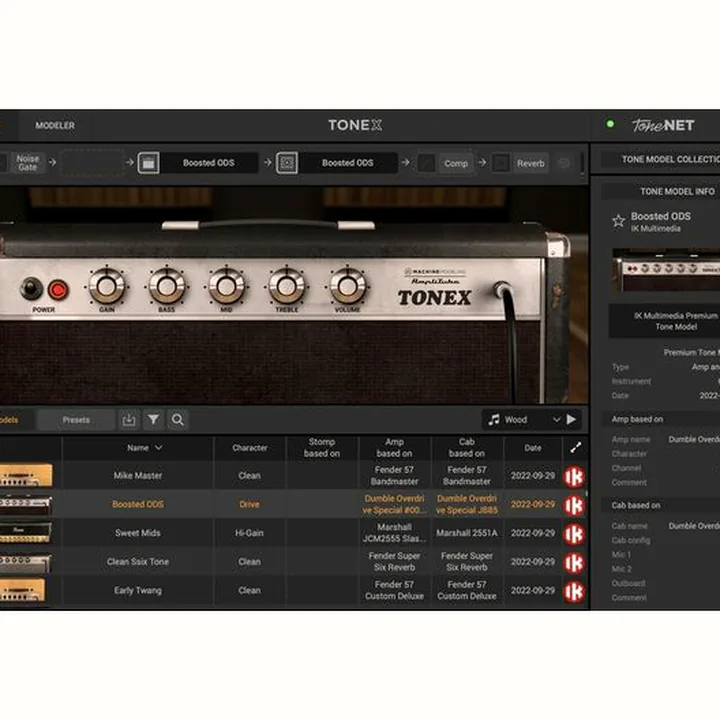Select the Boosted ODS list row
This screenshot has width=720, height=720.
[x=294, y=504]
